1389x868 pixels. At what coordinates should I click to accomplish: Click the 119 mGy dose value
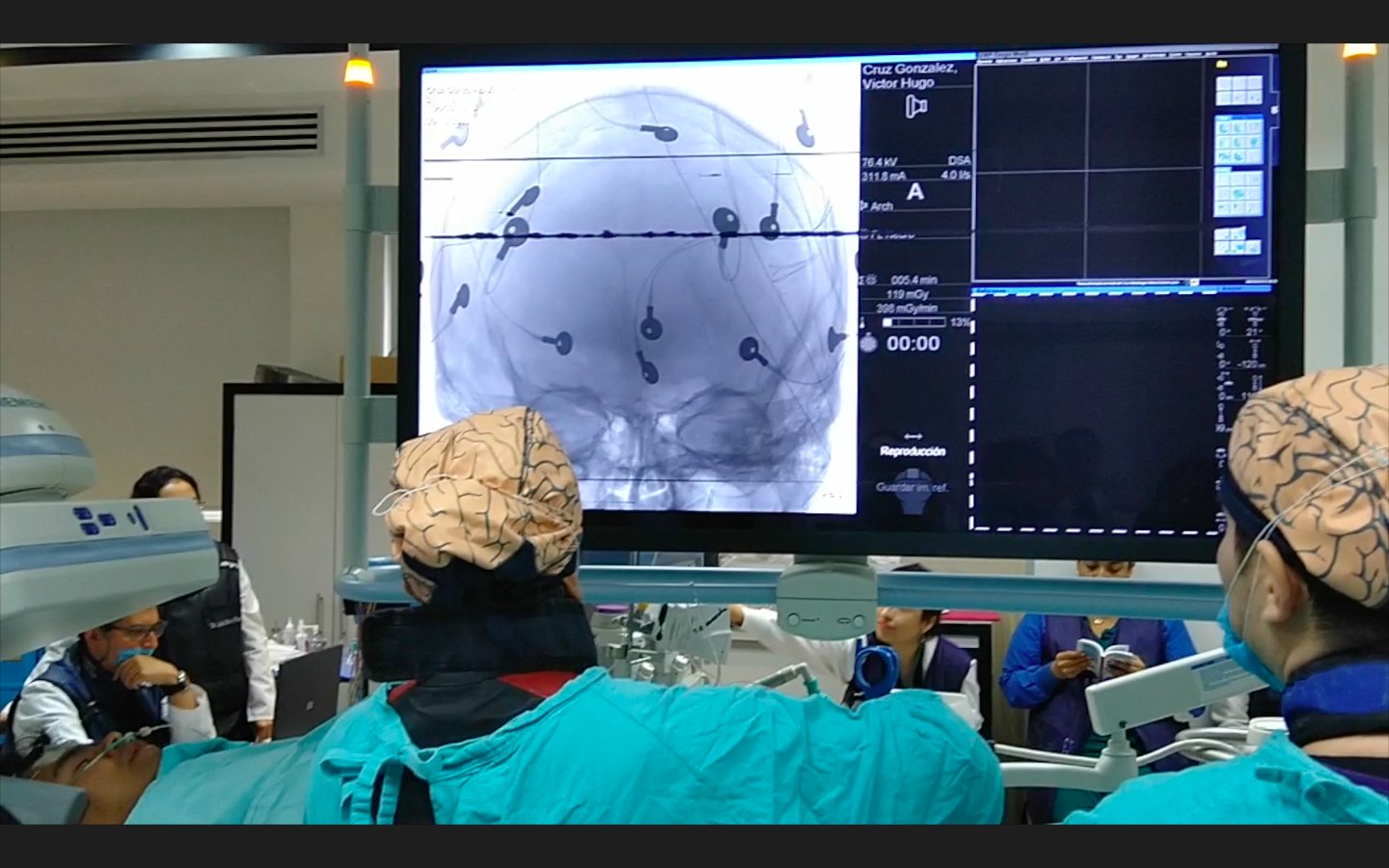tap(908, 294)
